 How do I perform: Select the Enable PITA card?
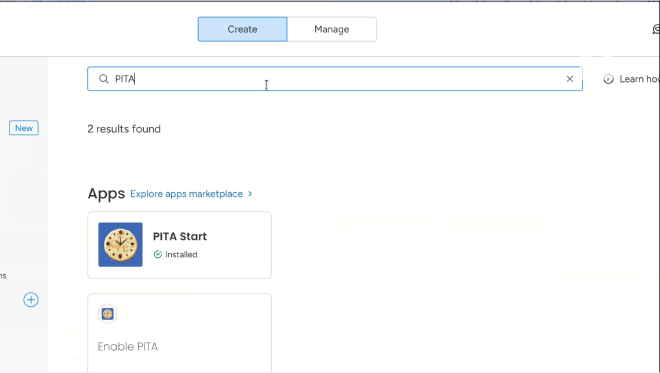coord(179,333)
